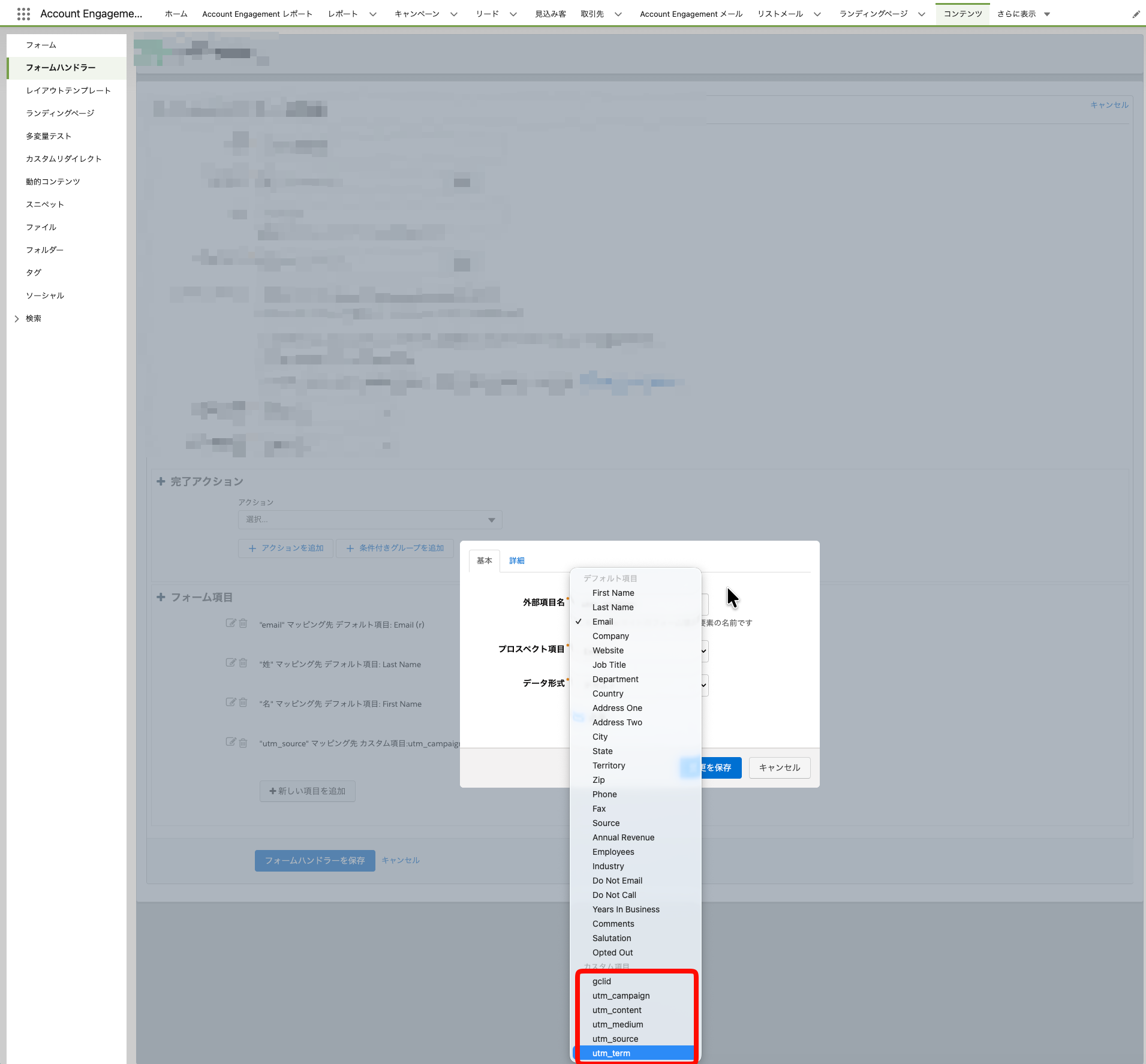
Task: Switch to the 基本 tab
Action: (485, 560)
